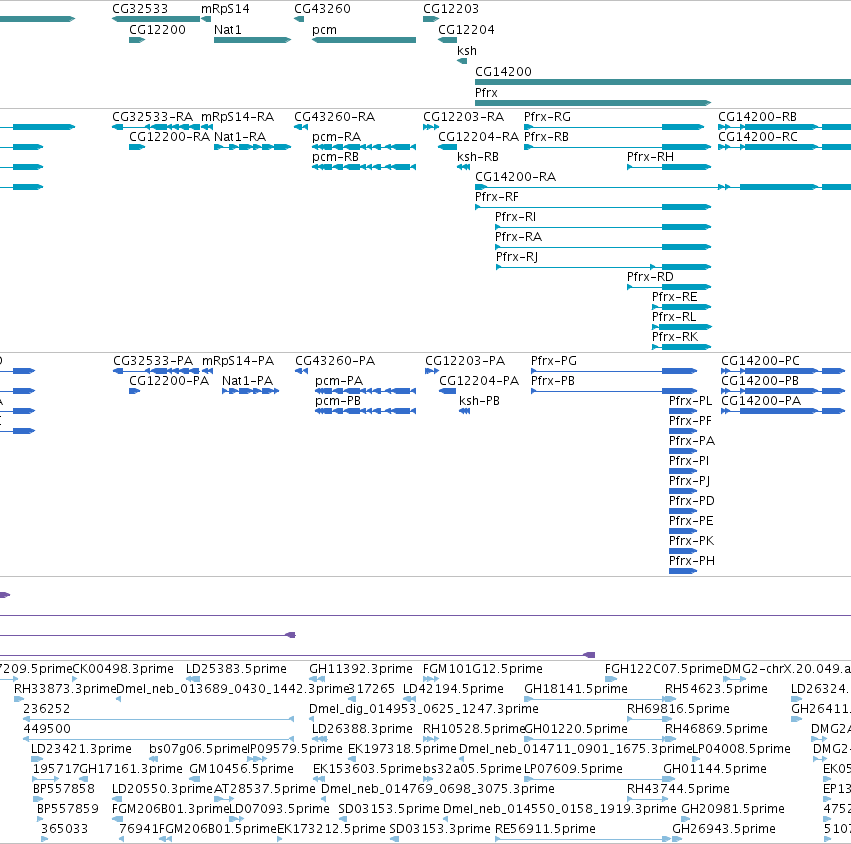
Task: Select the pcm-PB protein glyph
Action: pyautogui.click(x=365, y=411)
